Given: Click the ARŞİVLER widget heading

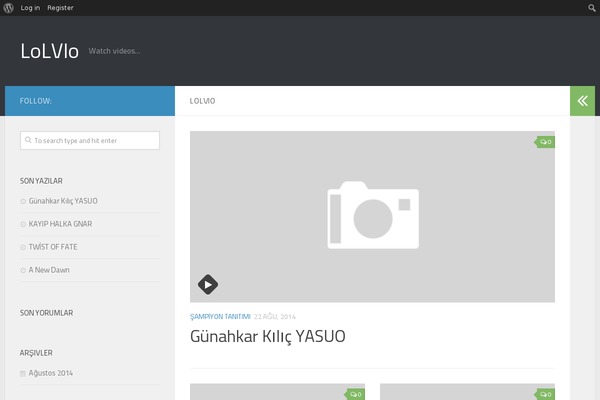Looking at the screenshot, I should (36, 353).
